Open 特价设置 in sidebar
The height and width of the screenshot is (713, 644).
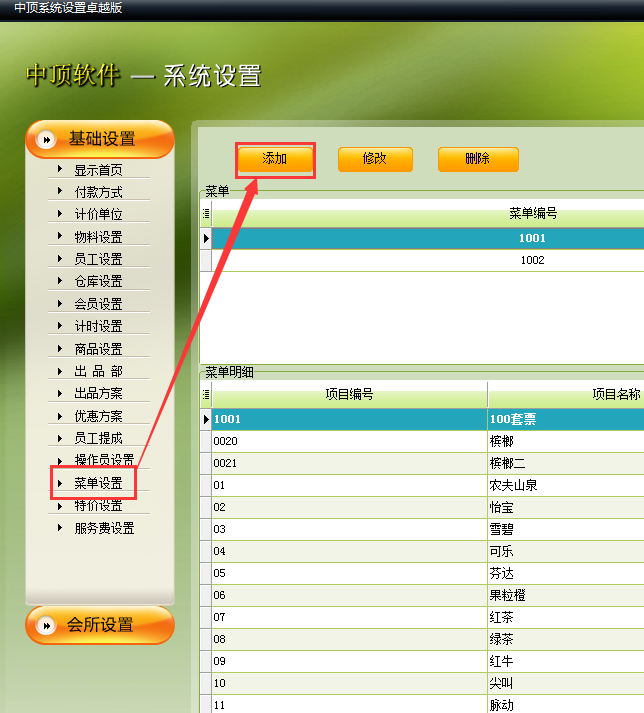click(98, 506)
